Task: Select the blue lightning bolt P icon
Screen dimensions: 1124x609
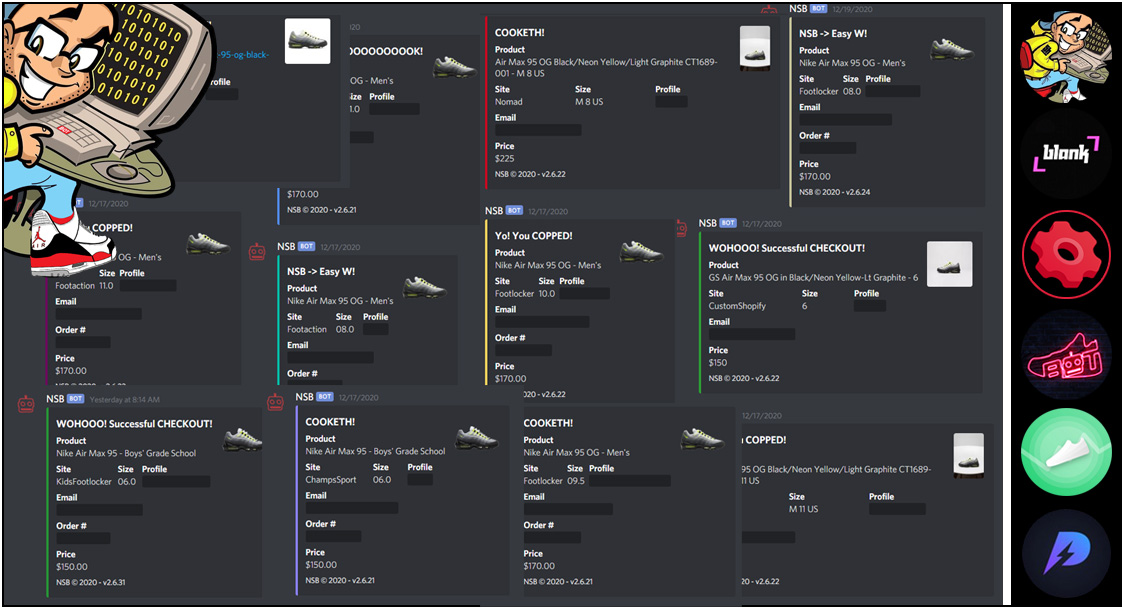Action: [x=1067, y=554]
